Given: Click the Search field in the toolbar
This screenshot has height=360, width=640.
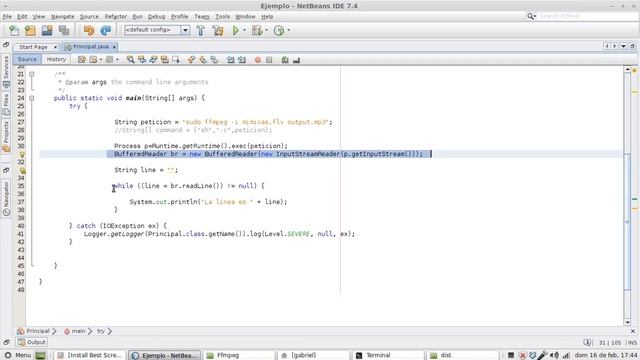Looking at the screenshot, I should (587, 16).
